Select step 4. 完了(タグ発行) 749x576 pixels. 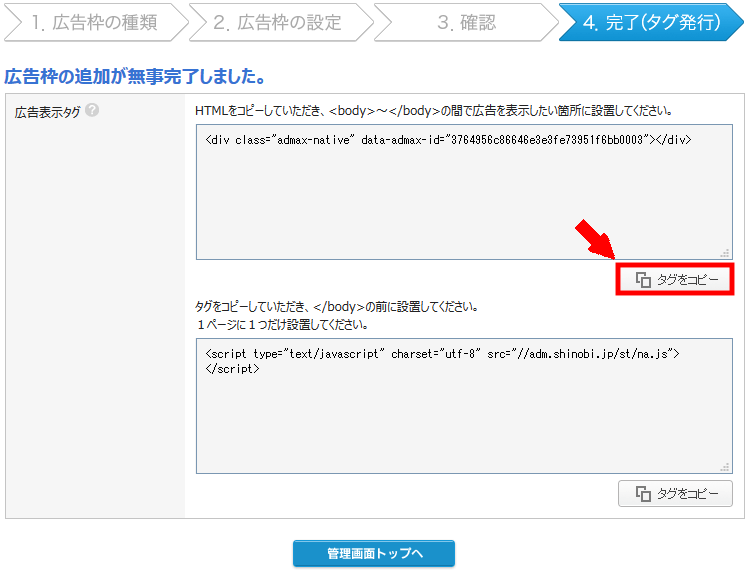[x=651, y=22]
